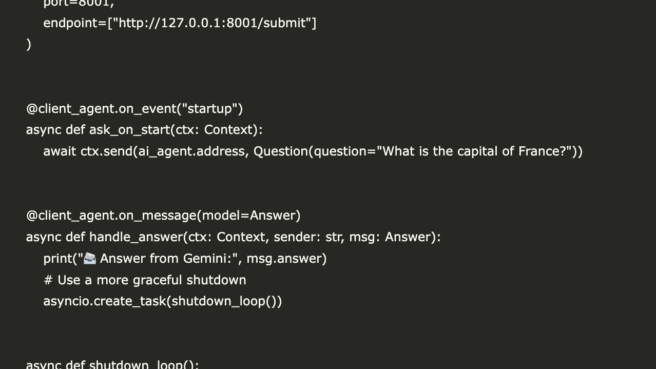
Task: Click the @client_agent.on_event decorator line
Action: tap(134, 109)
